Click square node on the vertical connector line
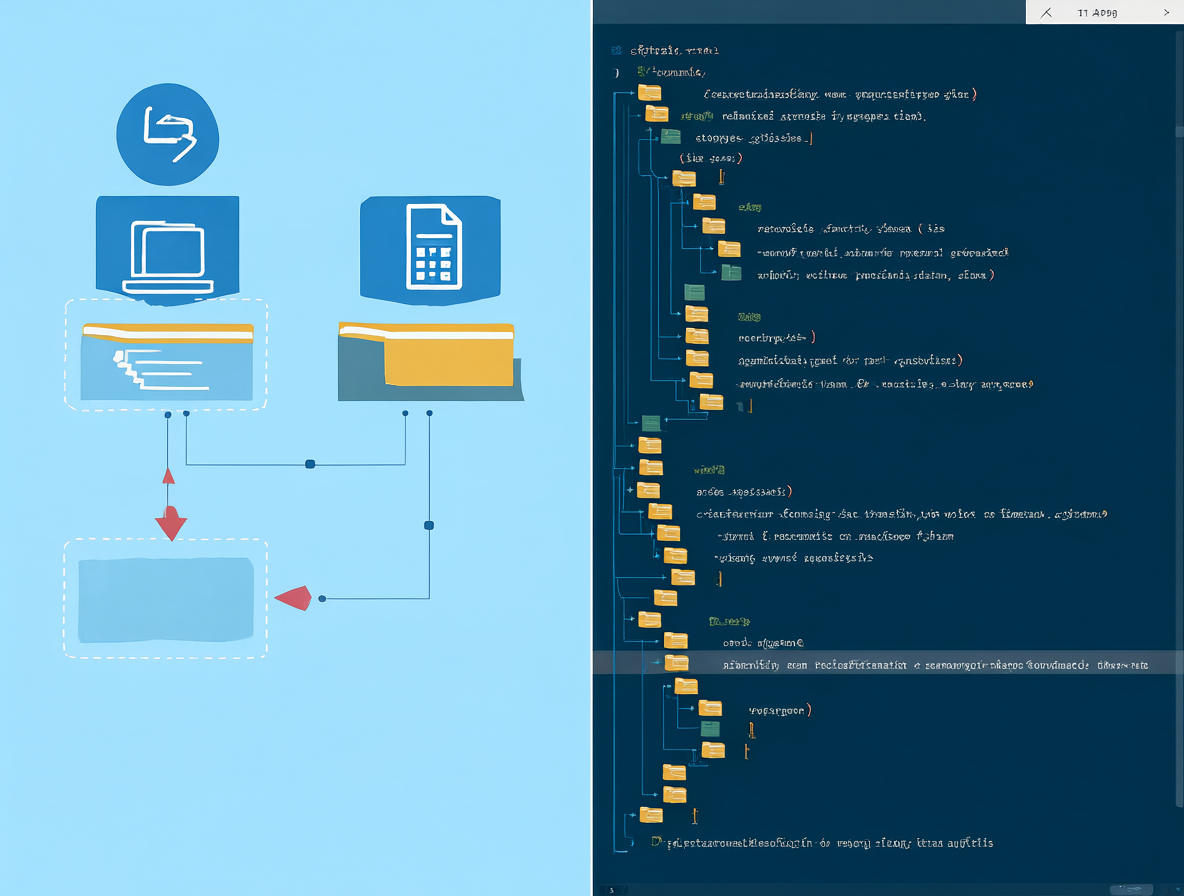 click(x=429, y=525)
